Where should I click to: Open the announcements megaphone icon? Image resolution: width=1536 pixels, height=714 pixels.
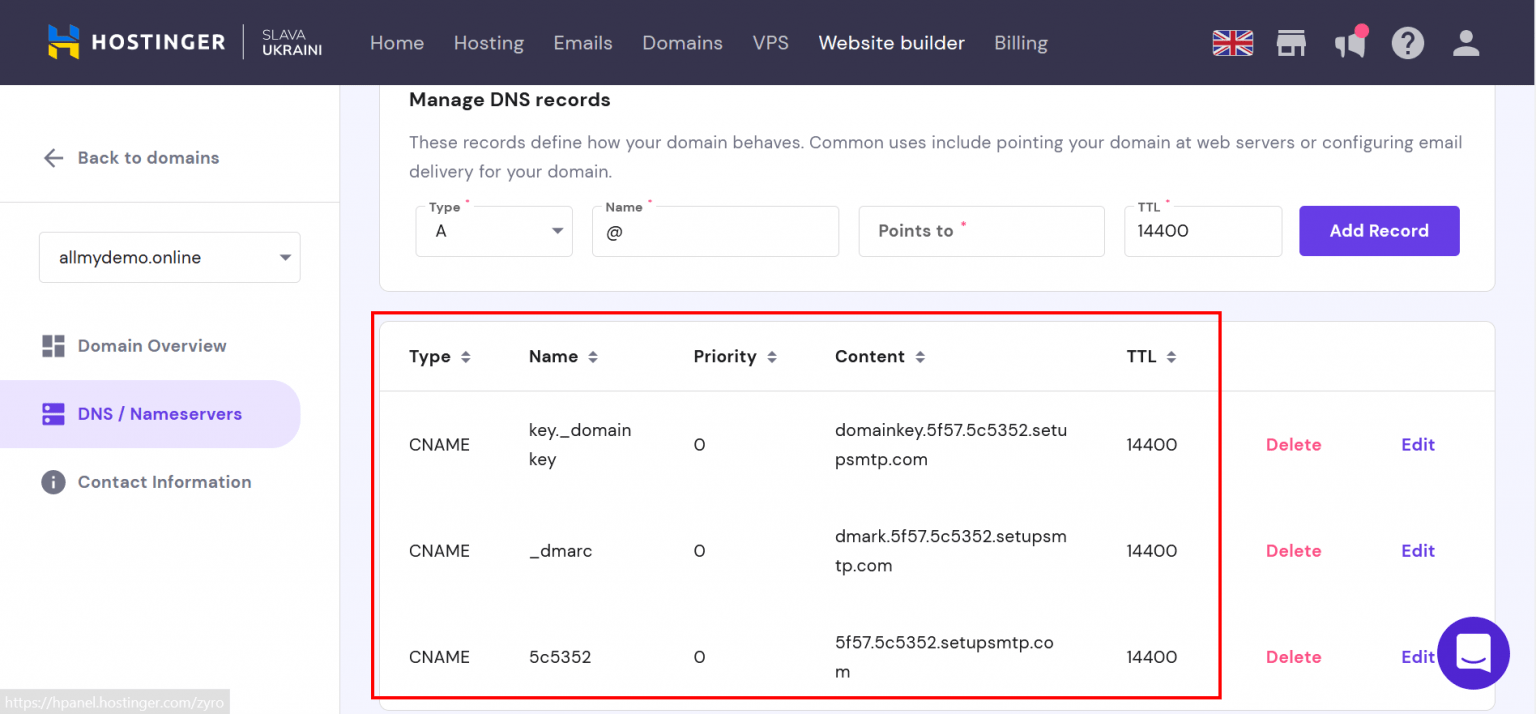tap(1350, 43)
